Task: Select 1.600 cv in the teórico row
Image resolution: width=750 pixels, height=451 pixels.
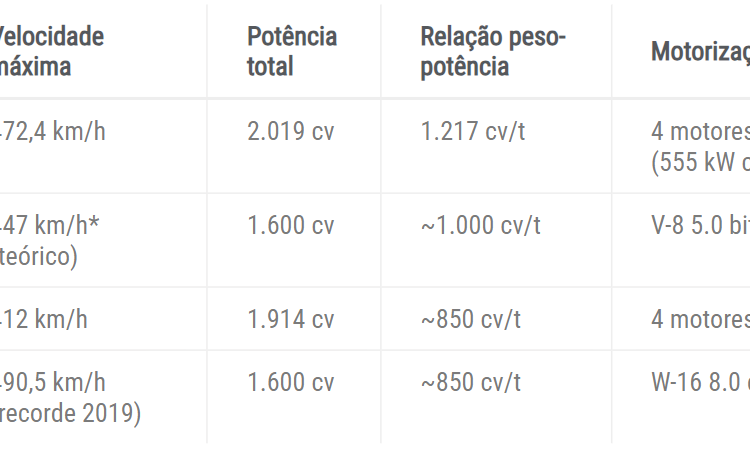Action: [291, 225]
